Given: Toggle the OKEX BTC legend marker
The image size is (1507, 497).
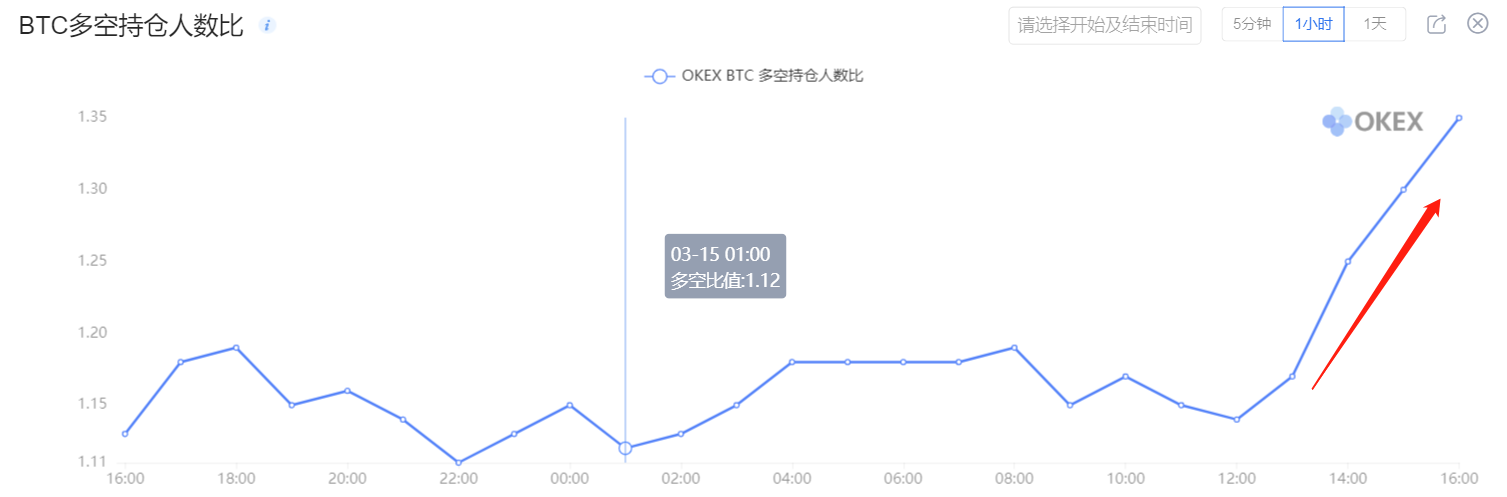Looking at the screenshot, I should [658, 76].
